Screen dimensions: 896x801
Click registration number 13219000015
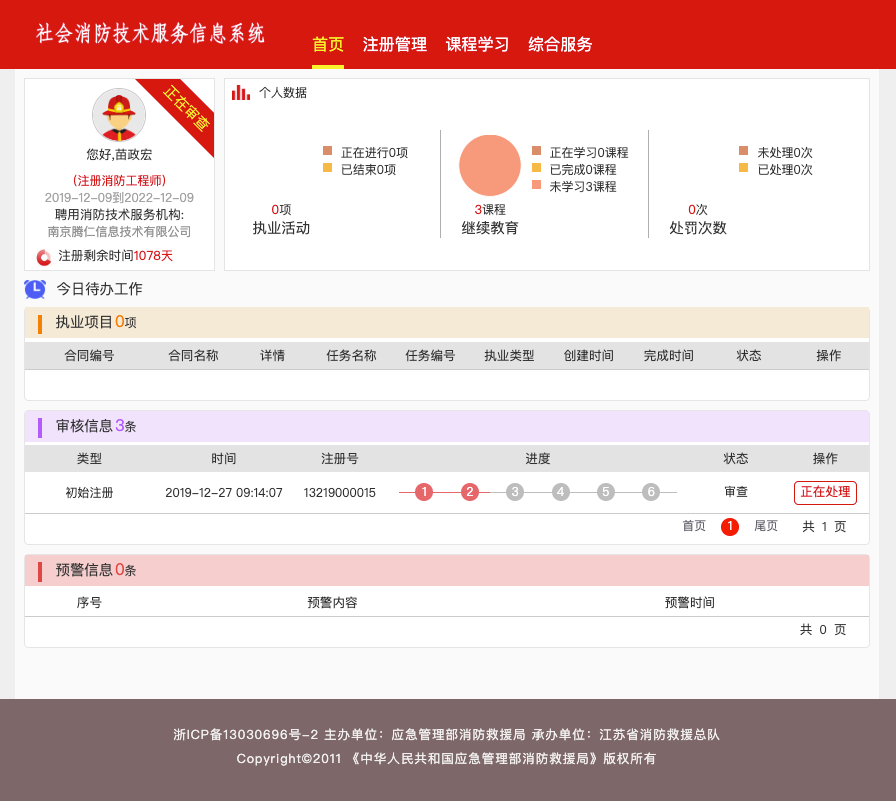point(339,492)
